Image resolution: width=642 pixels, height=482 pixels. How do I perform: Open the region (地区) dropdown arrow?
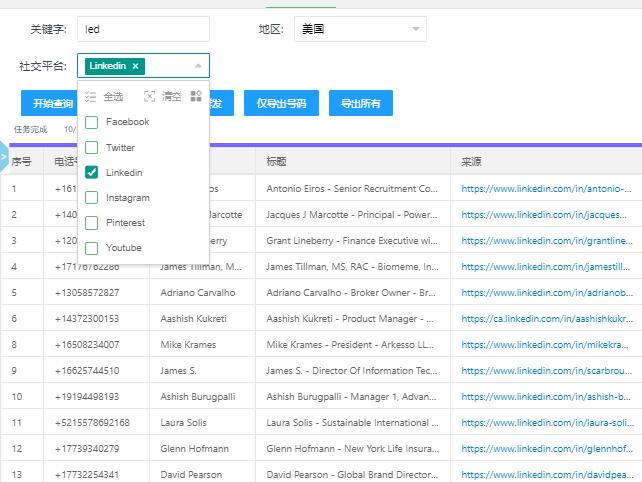[415, 29]
